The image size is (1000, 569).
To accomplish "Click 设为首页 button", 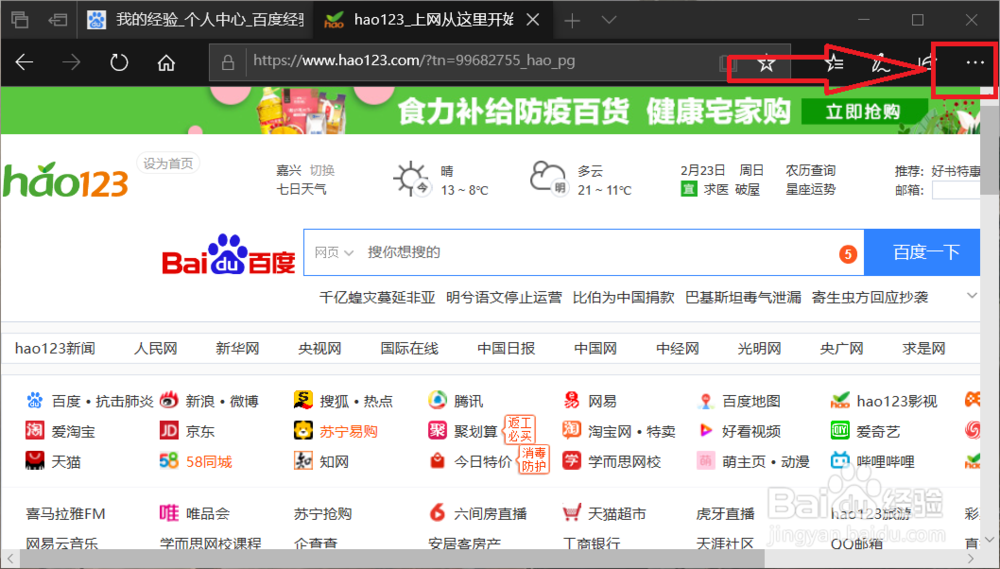I will [x=168, y=164].
